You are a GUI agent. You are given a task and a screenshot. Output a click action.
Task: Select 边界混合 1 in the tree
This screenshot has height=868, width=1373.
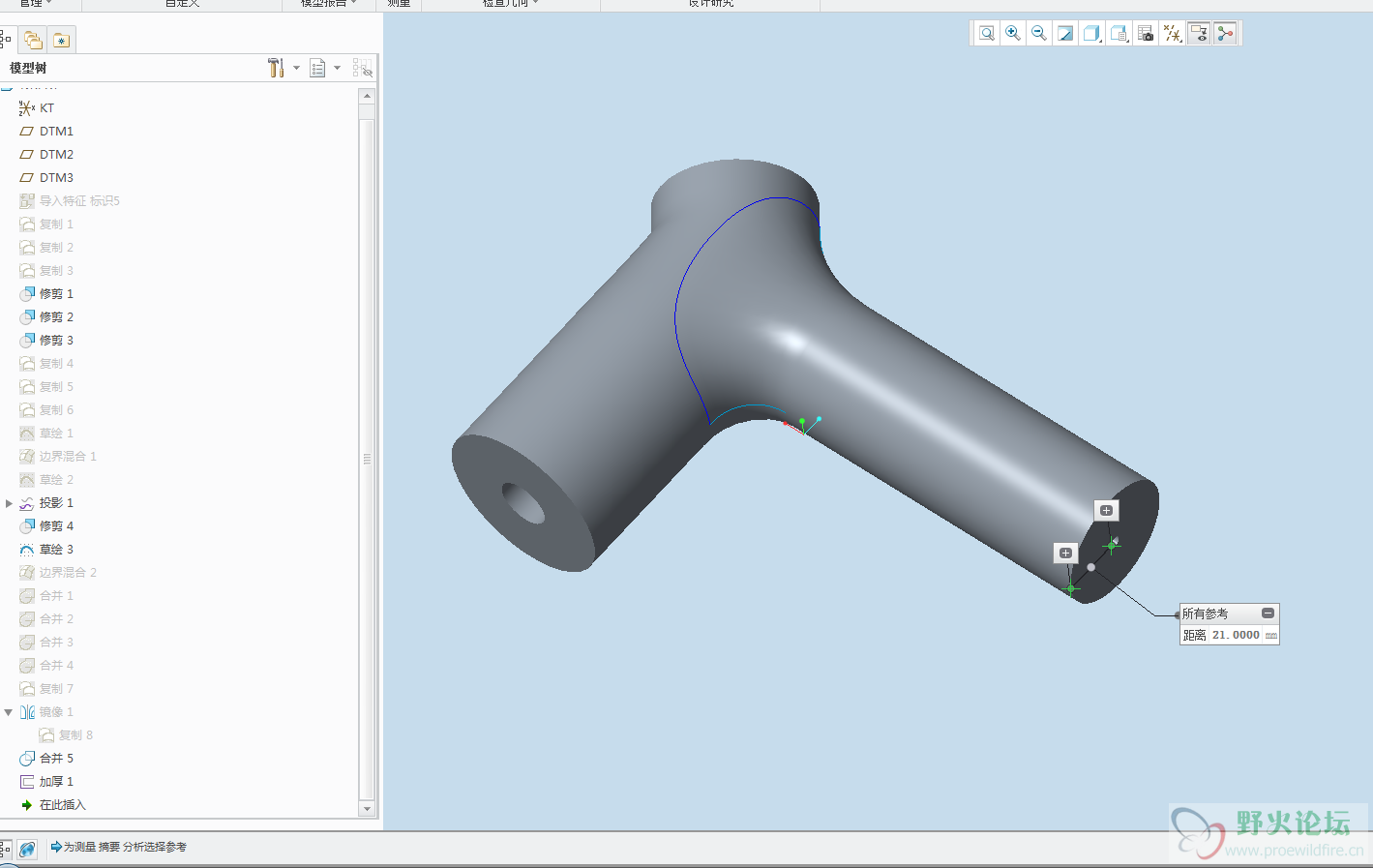pyautogui.click(x=58, y=457)
